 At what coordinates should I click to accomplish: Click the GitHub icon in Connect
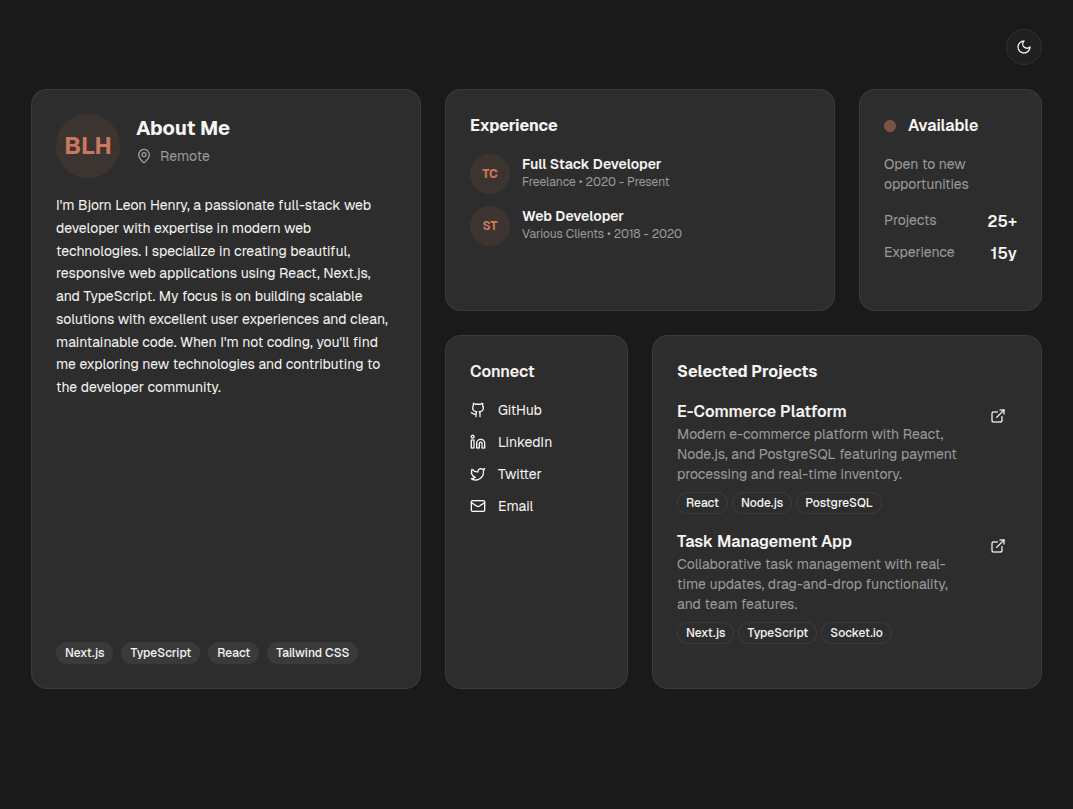click(x=478, y=410)
